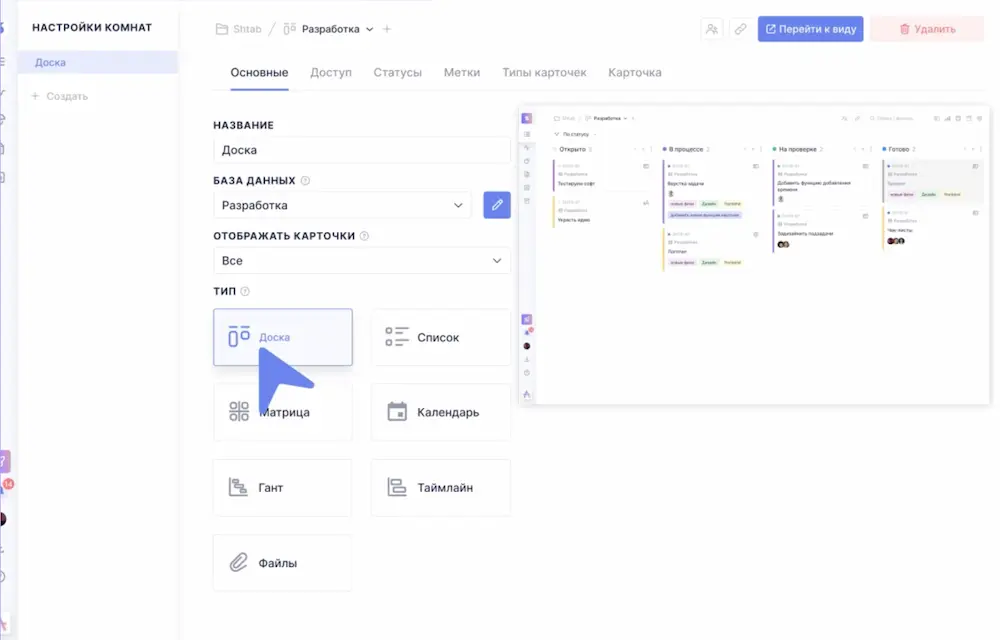Switch to the Статусы tab
Viewport: 1000px width, 640px height.
397,72
